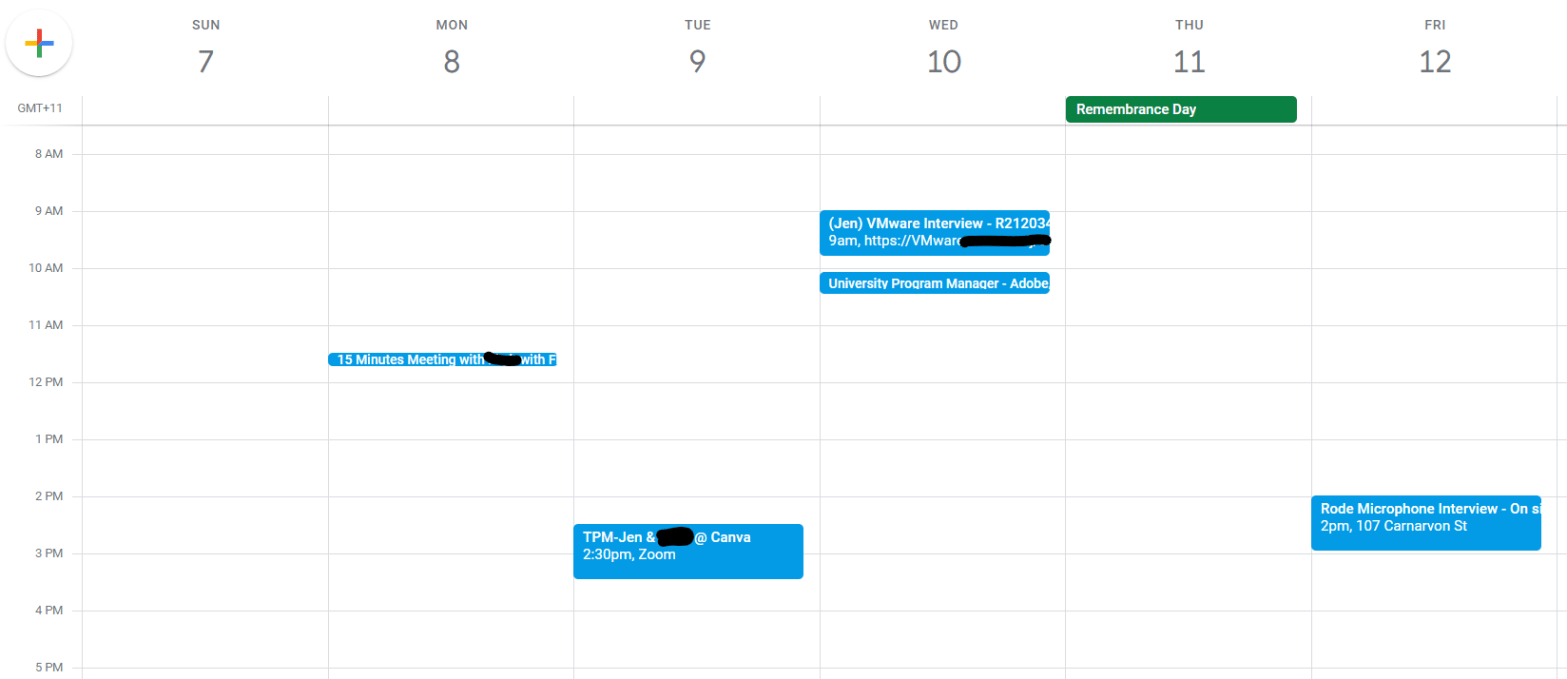The image size is (1567, 679).
Task: Click empty 12 PM slot on Wednesday
Action: pos(943,410)
